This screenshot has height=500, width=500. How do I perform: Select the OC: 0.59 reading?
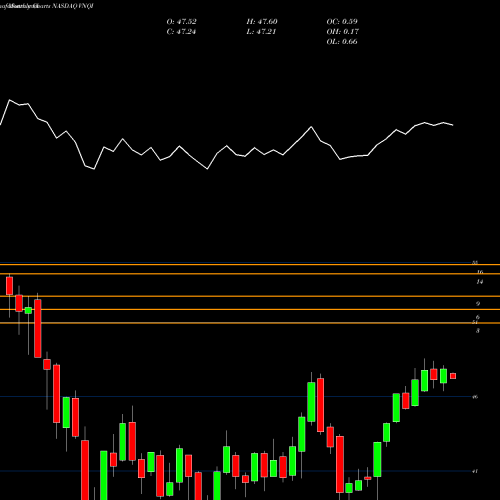click(342, 22)
